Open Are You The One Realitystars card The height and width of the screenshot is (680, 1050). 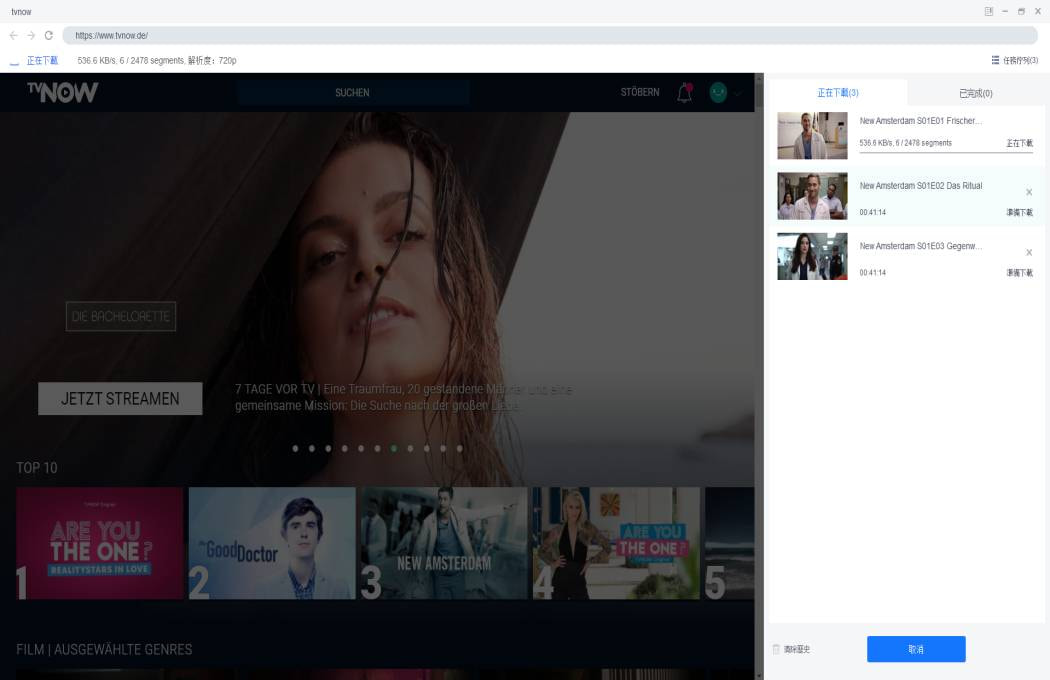[x=100, y=543]
